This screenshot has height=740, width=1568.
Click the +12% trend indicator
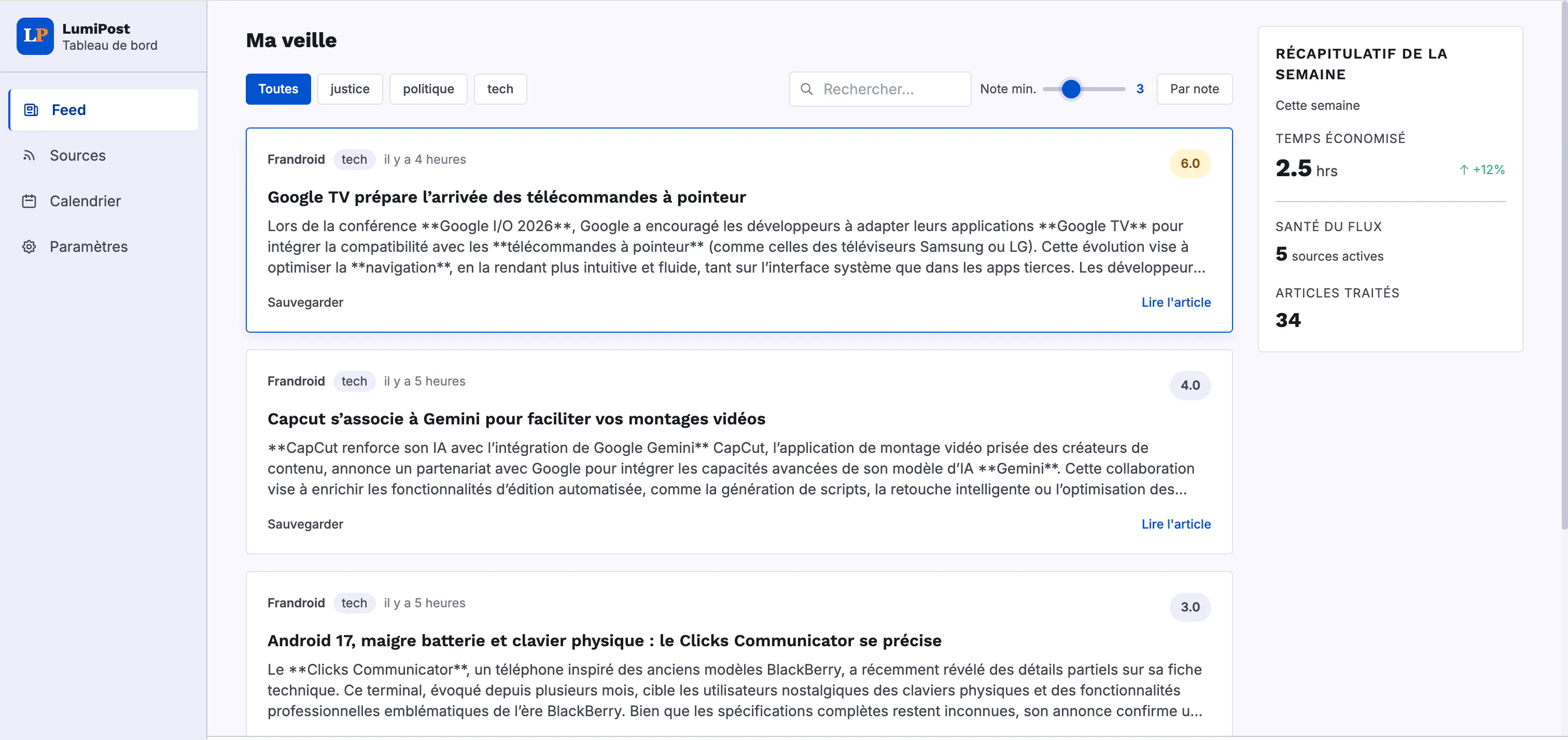(x=1482, y=170)
